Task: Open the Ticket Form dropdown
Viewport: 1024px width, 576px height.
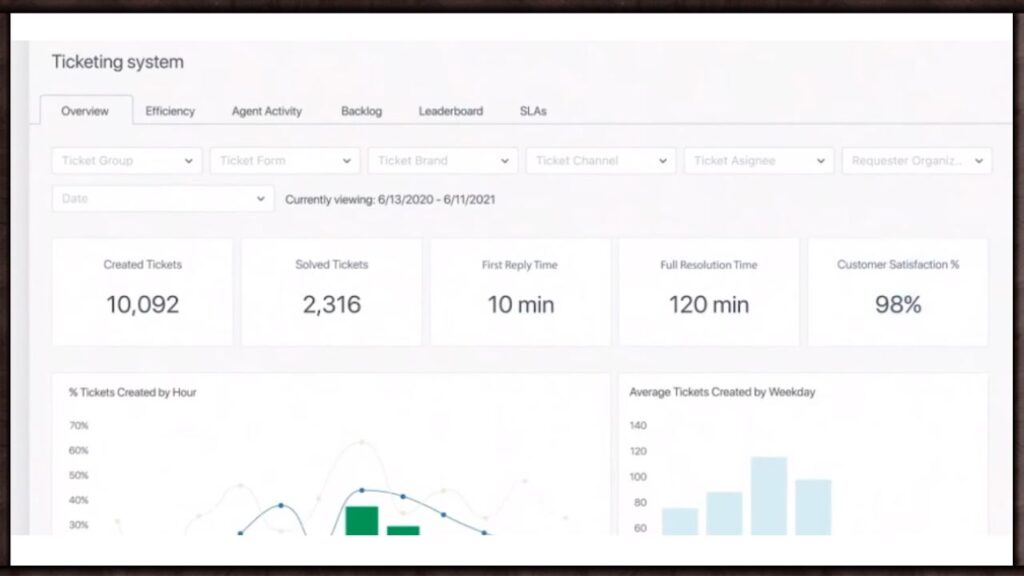Action: [285, 161]
